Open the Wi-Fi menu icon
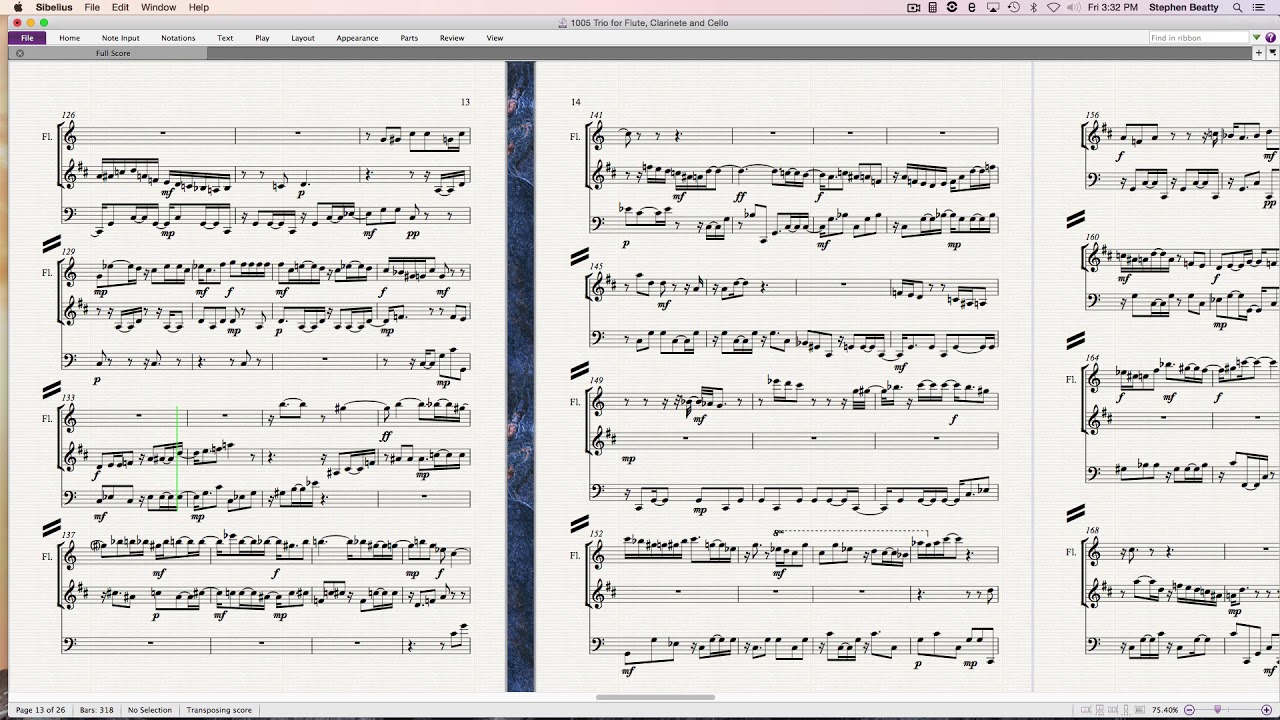The height and width of the screenshot is (720, 1280). [1053, 7]
